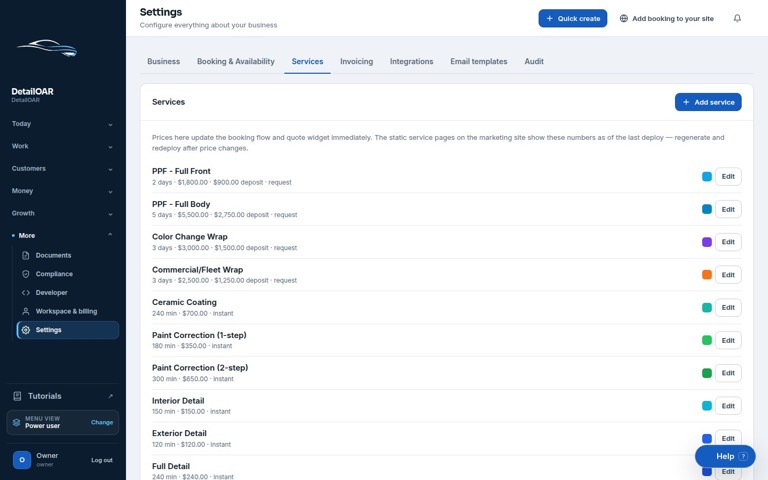Click the Log out link
The height and width of the screenshot is (480, 768).
pos(102,460)
